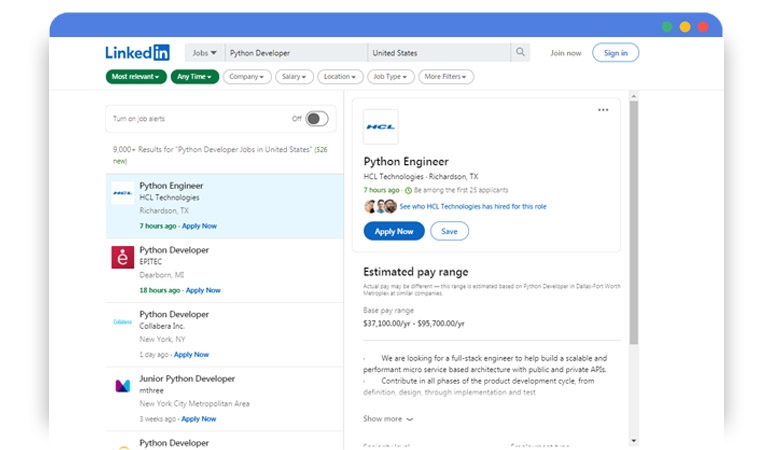Click the Collabera company logo

[122, 322]
